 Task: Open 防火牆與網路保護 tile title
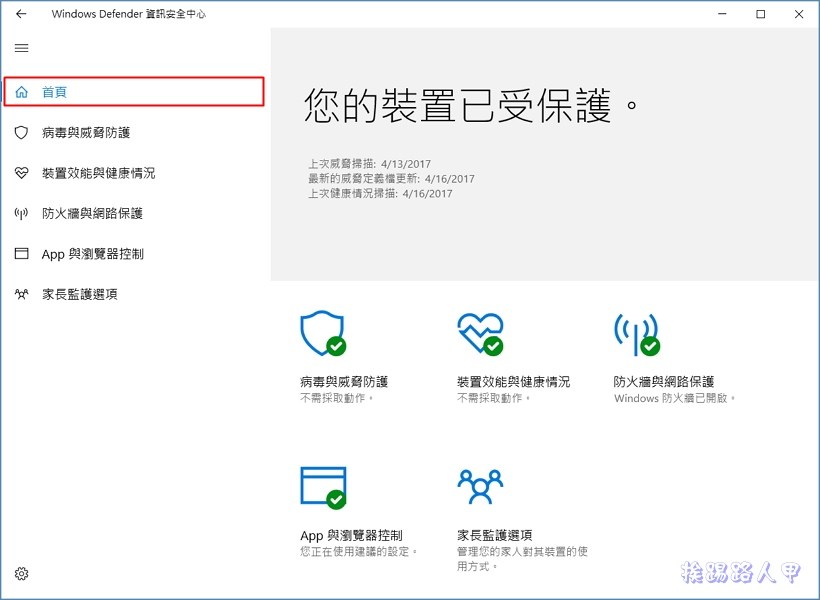click(x=664, y=382)
